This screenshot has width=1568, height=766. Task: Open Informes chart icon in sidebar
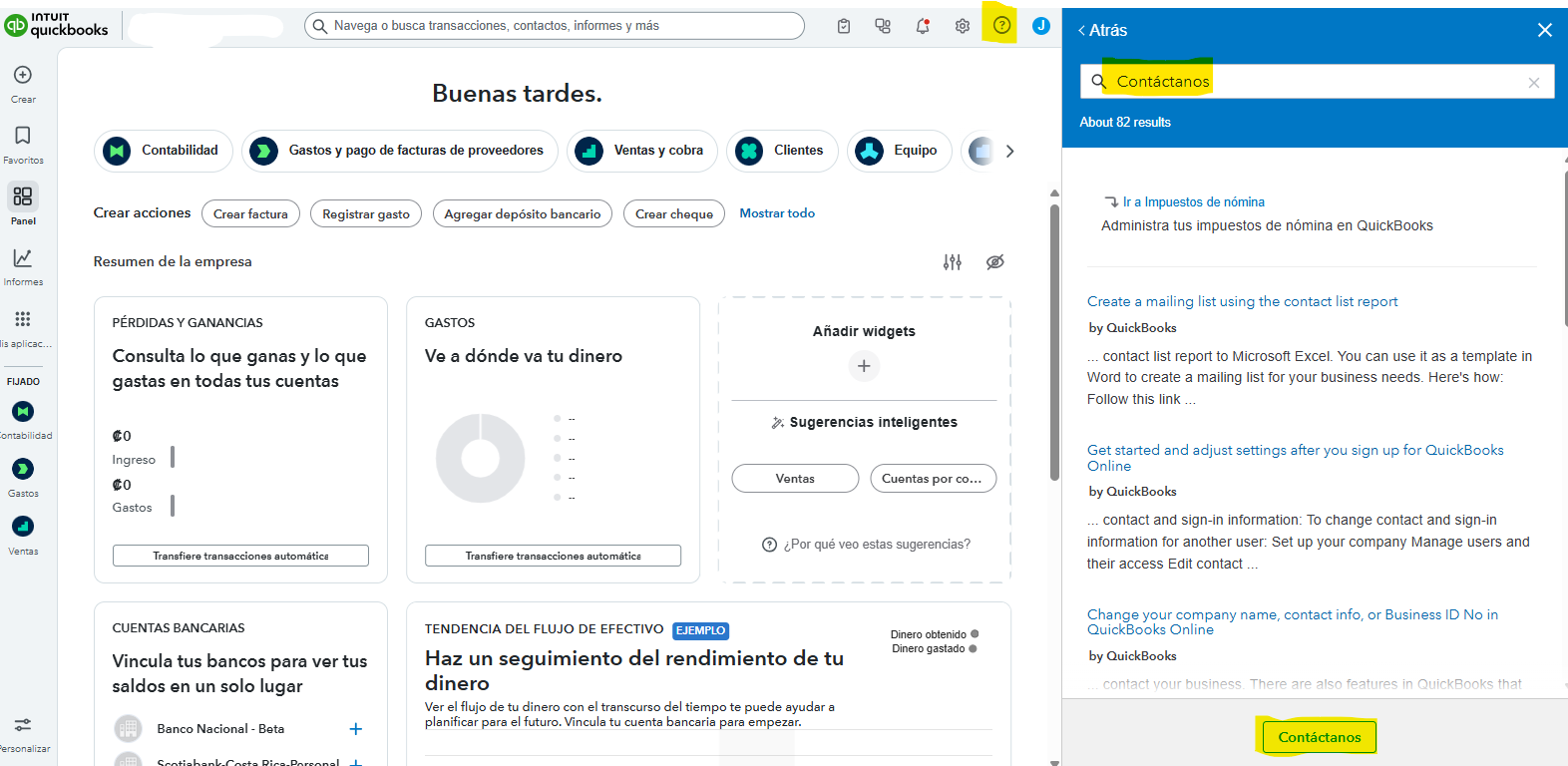[x=23, y=258]
